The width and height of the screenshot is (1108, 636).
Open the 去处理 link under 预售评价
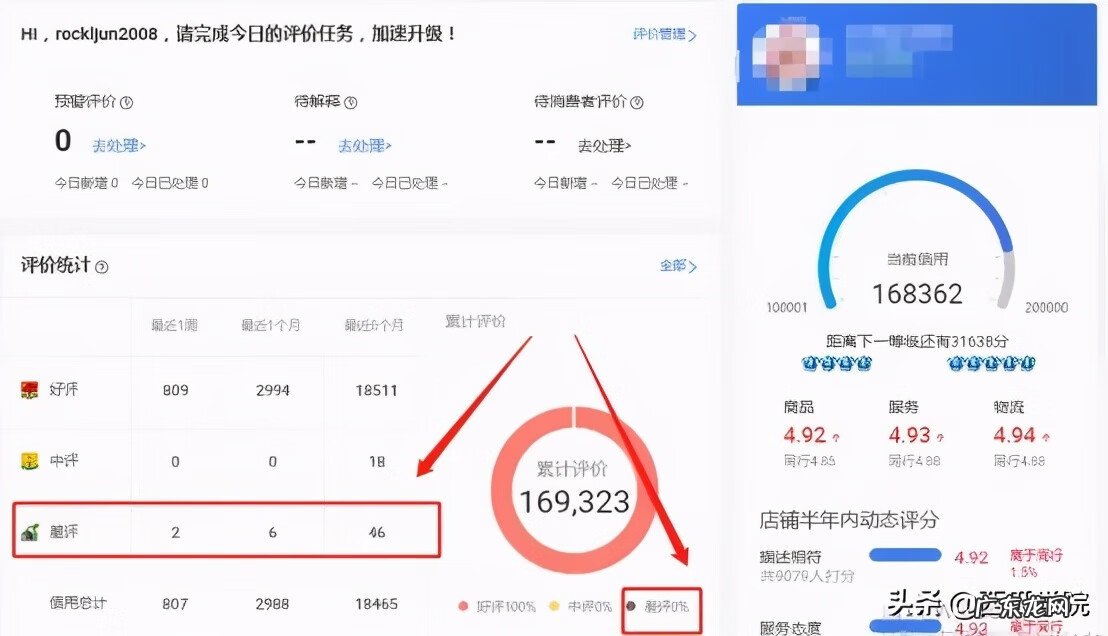(117, 144)
